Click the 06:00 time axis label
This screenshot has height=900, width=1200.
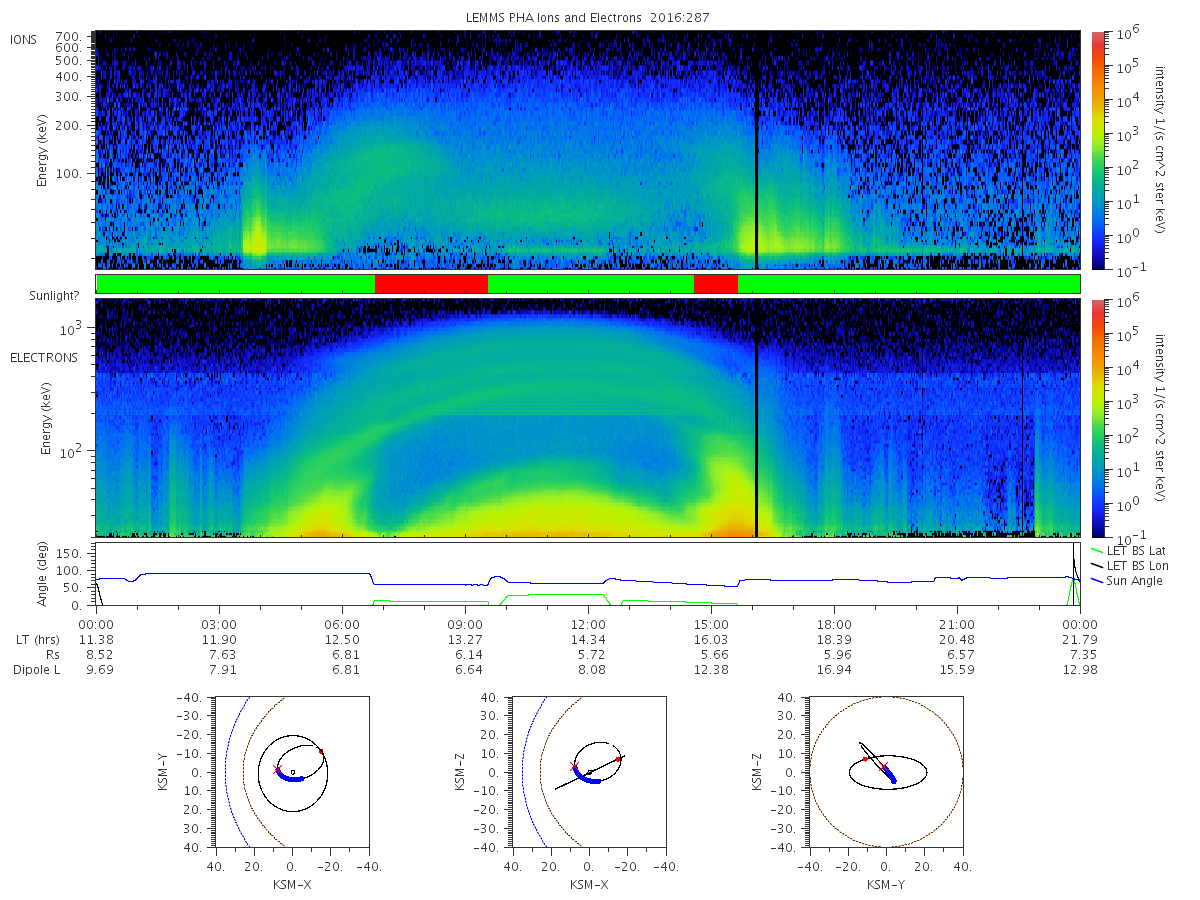pyautogui.click(x=342, y=624)
